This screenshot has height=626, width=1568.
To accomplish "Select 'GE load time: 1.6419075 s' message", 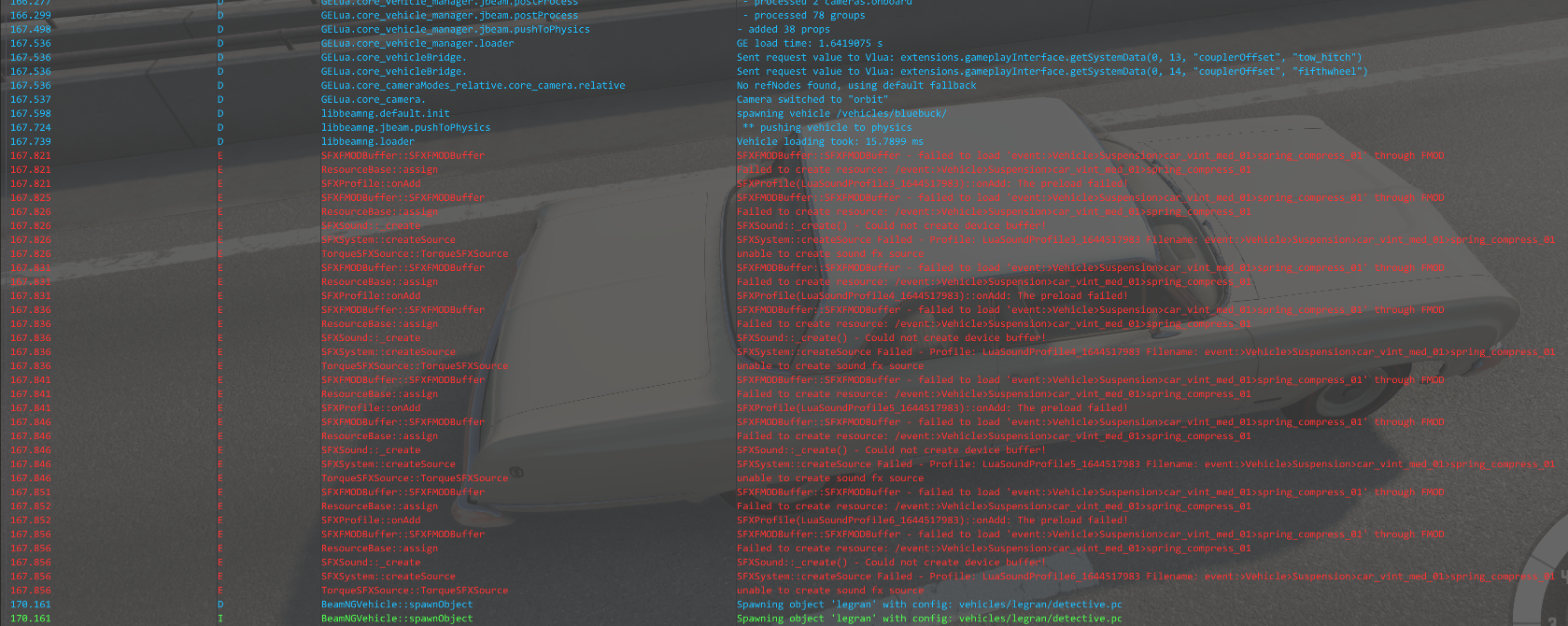I will 809,43.
